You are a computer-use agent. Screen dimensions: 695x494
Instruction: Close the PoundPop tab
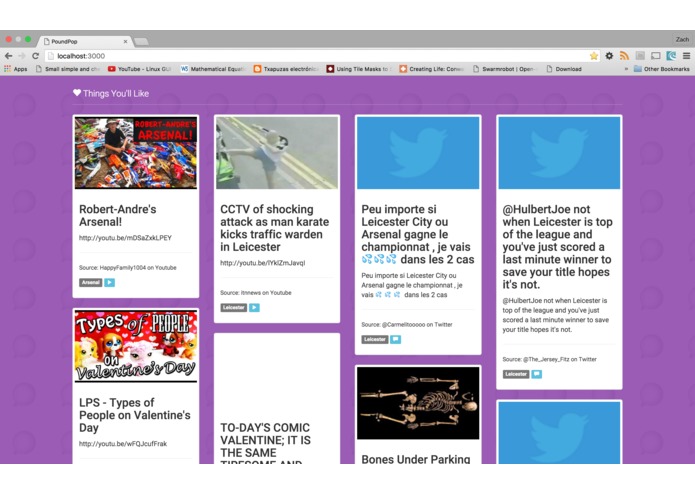click(125, 41)
